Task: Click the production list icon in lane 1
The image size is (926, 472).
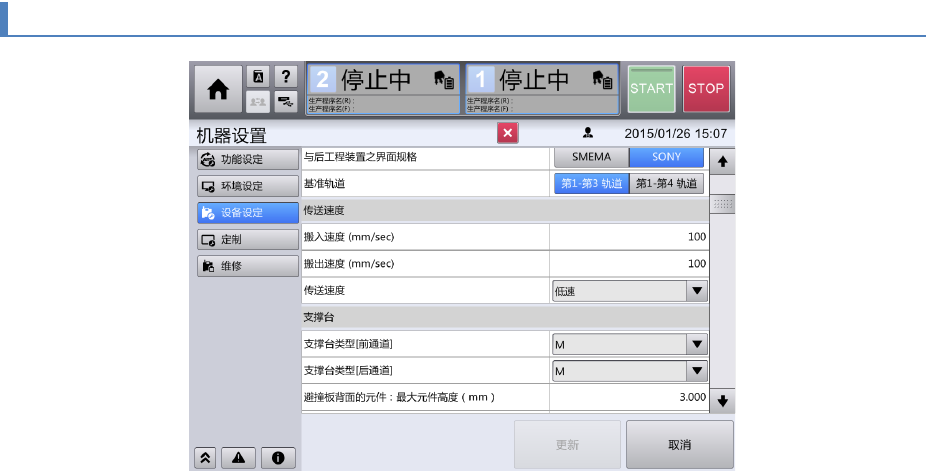Action: point(602,79)
